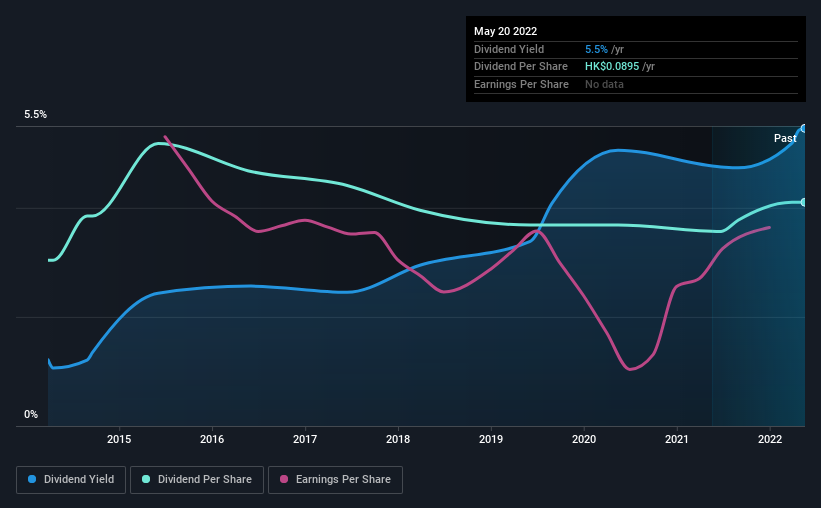Toggle the Dividend Per Share legend button
The height and width of the screenshot is (508, 821).
tap(197, 480)
